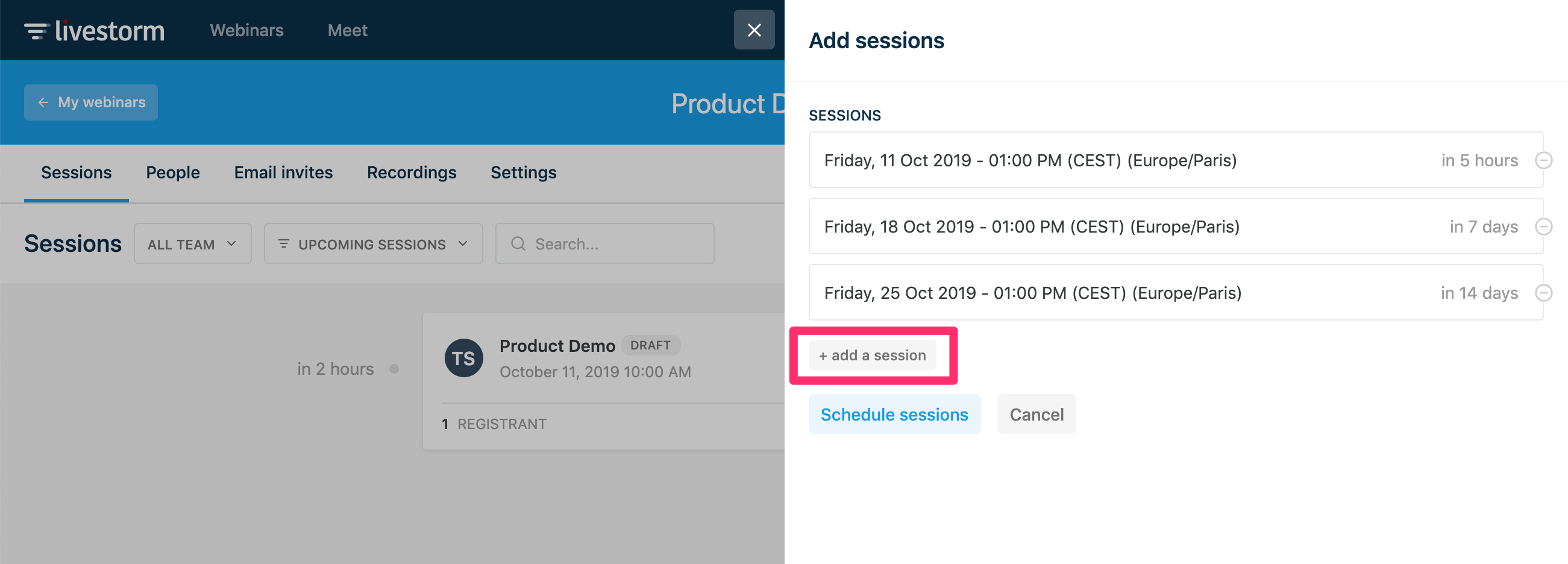Screen dimensions: 1568x564
Task: Close the Add sessions panel
Action: pos(753,30)
